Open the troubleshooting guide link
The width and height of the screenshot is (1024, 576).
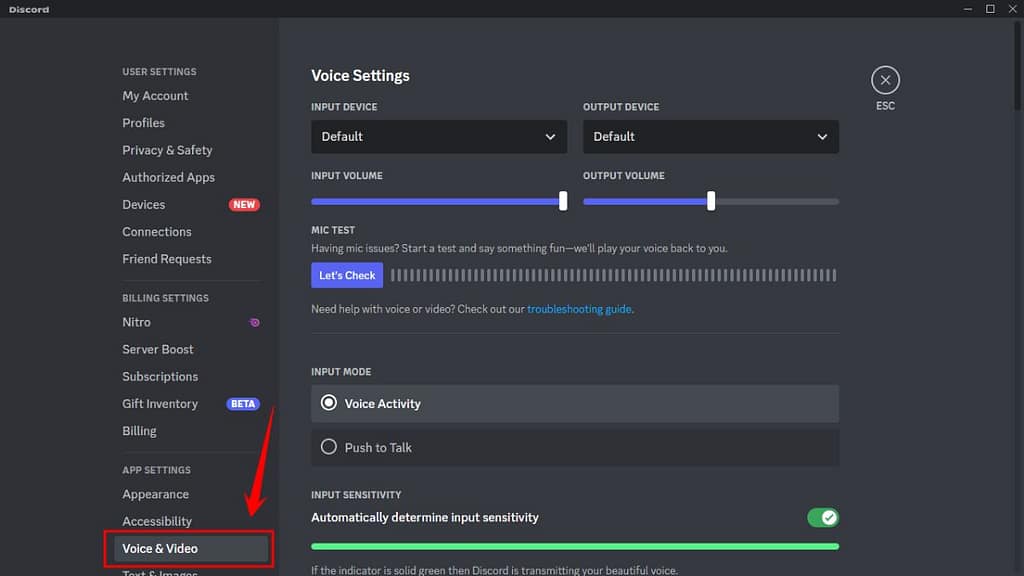579,309
